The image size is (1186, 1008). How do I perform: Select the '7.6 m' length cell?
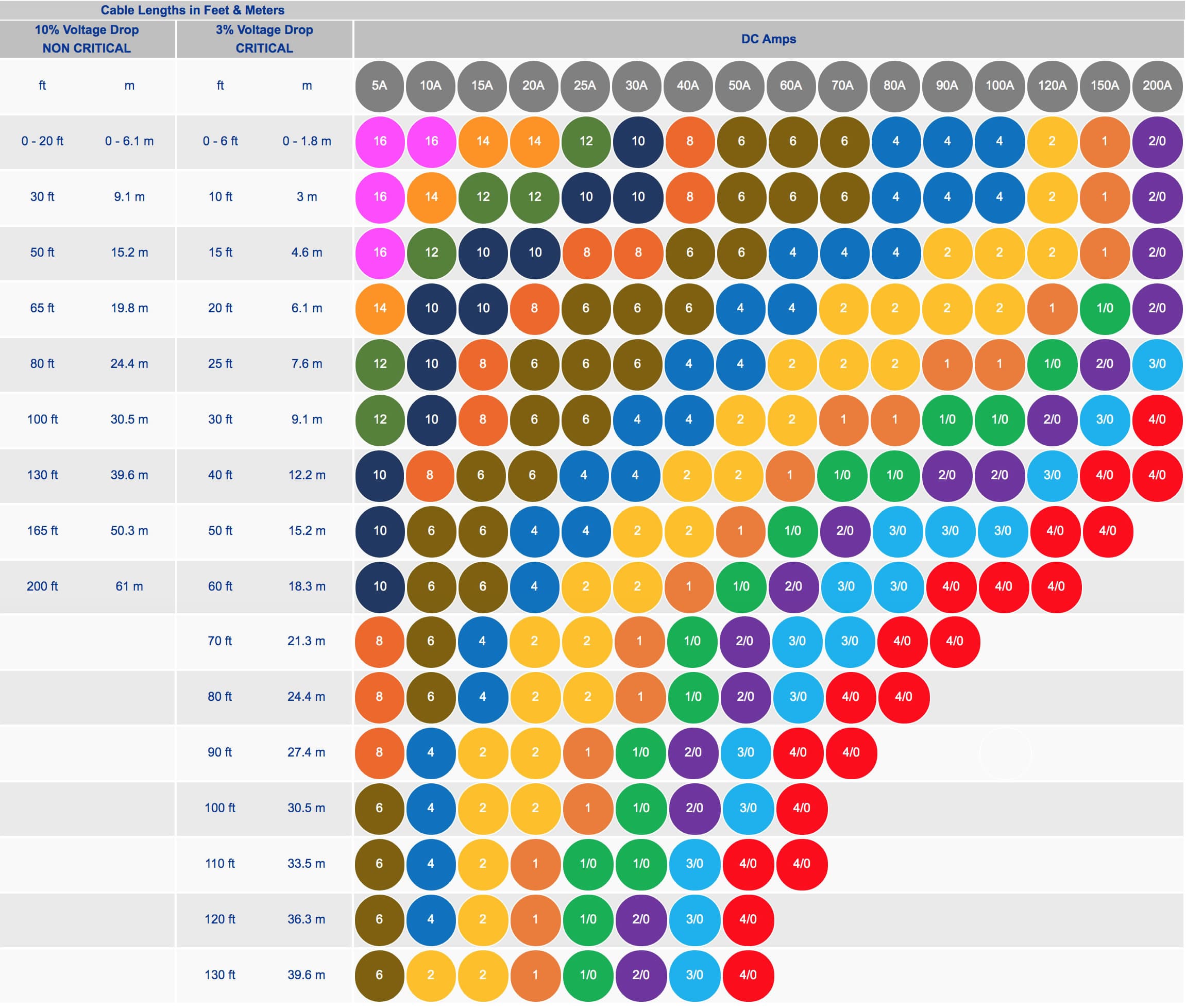pos(307,364)
